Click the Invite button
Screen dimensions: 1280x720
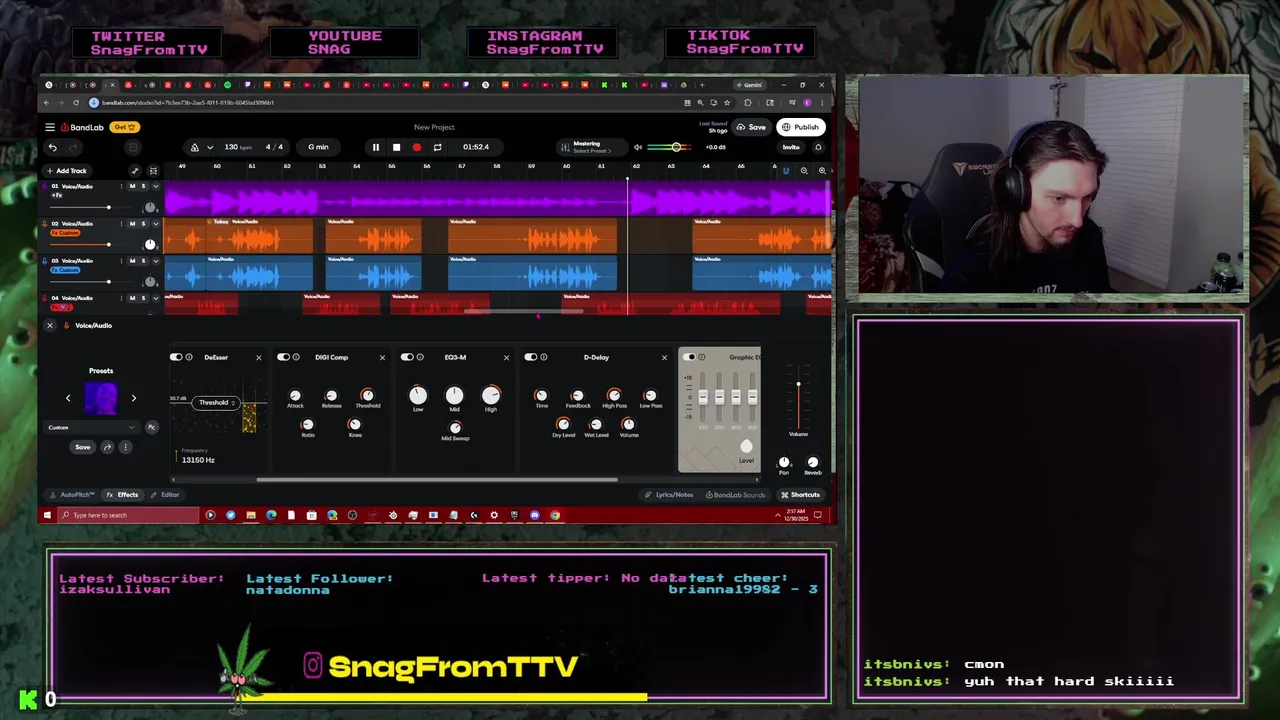791,147
